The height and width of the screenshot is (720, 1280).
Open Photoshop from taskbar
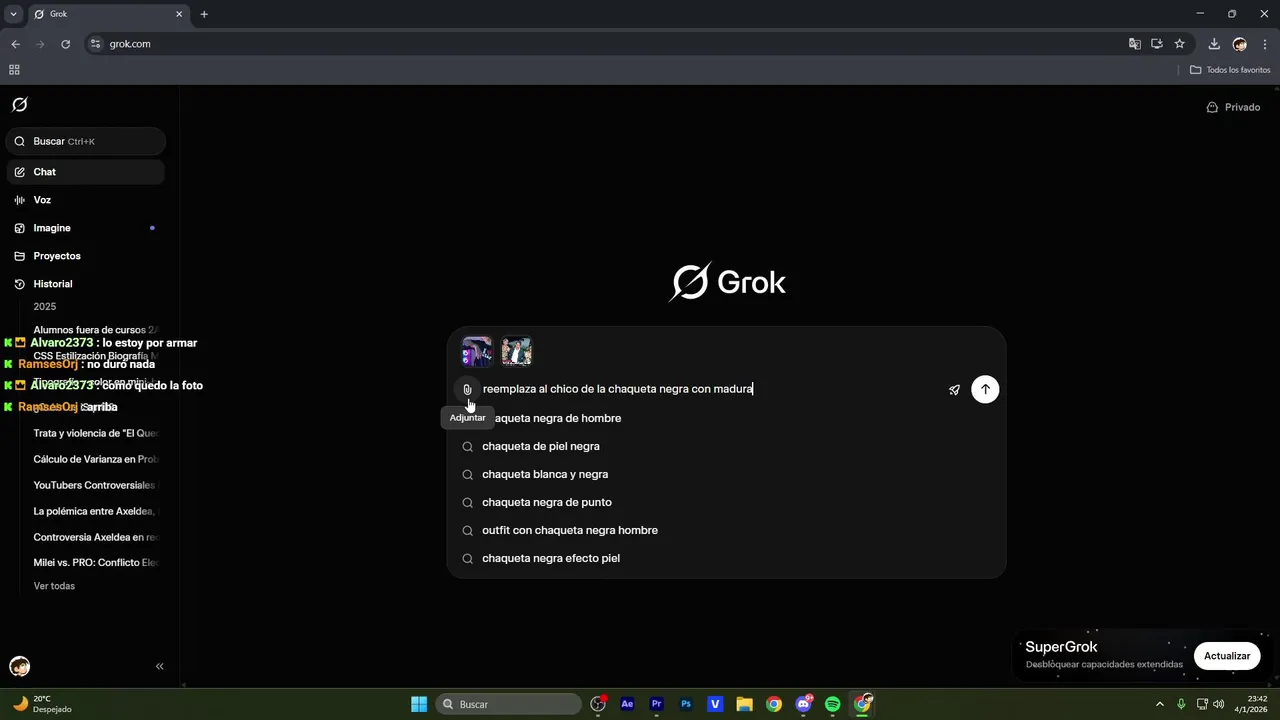686,704
